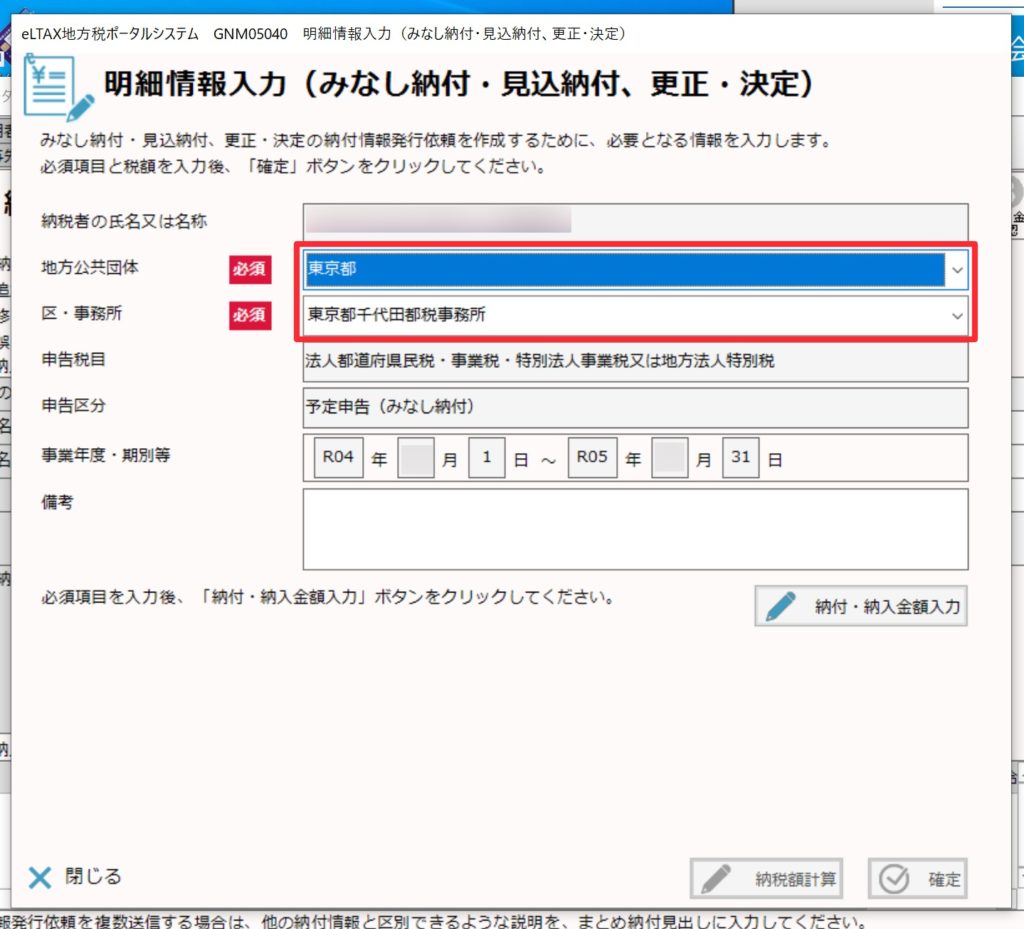
Task: Click the end month blank field
Action: [x=669, y=459]
